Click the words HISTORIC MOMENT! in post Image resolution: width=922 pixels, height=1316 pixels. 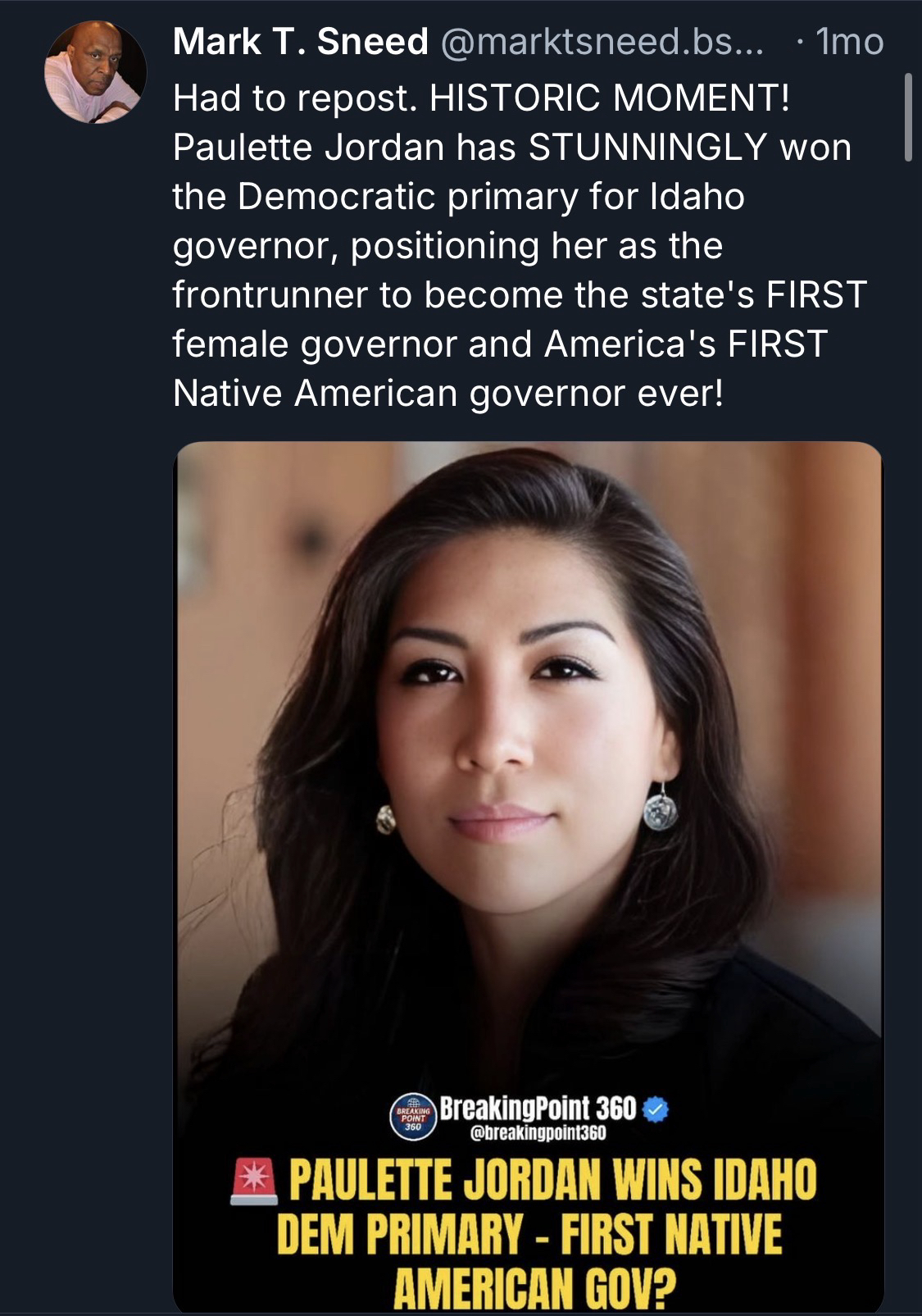coord(610,99)
